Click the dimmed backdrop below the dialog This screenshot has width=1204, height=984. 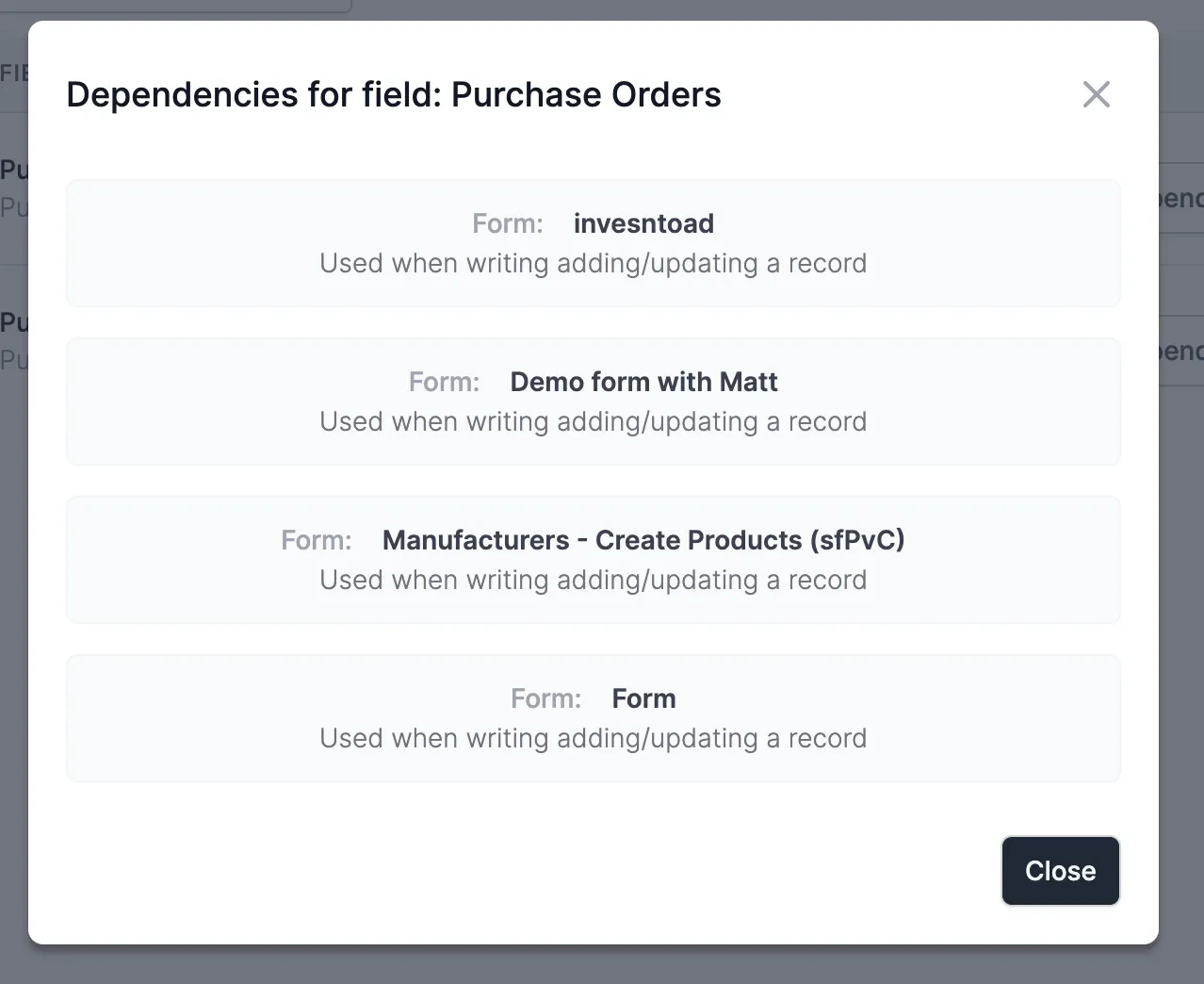pyautogui.click(x=602, y=964)
